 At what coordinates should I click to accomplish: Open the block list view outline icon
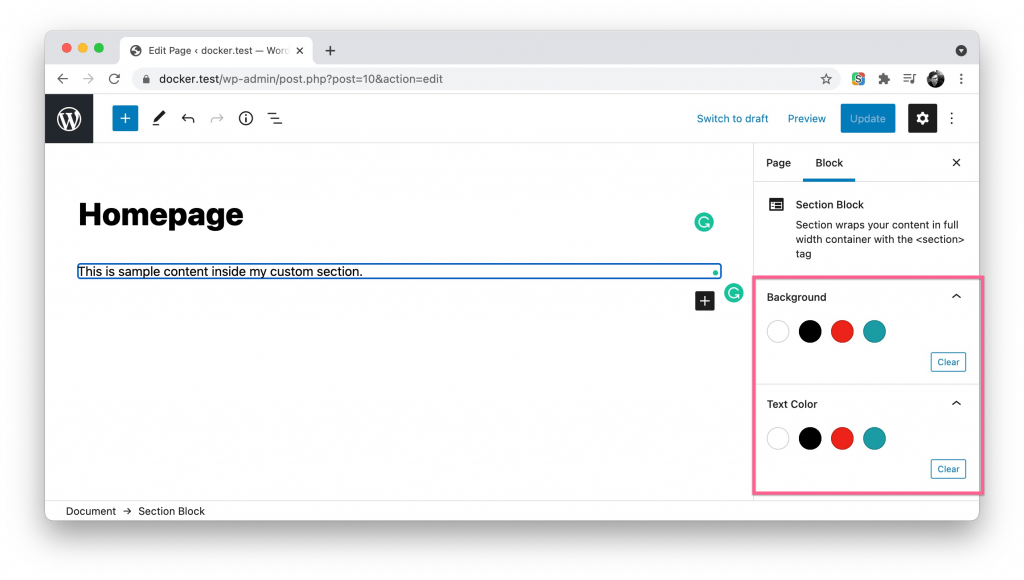(x=275, y=118)
